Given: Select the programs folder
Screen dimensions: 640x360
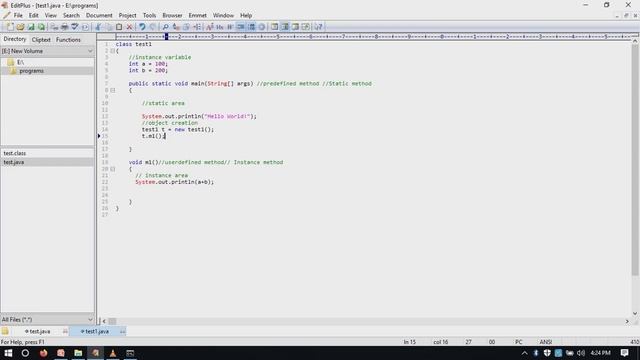Looking at the screenshot, I should [x=31, y=71].
